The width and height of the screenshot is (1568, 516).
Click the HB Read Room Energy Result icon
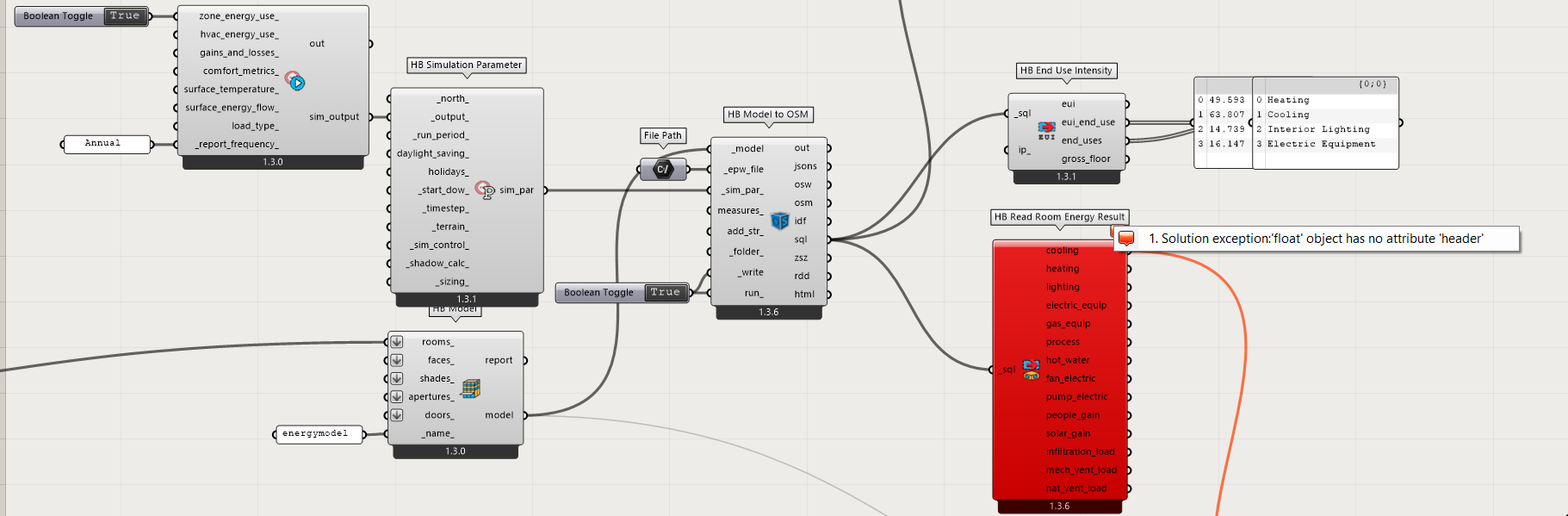pos(1031,370)
